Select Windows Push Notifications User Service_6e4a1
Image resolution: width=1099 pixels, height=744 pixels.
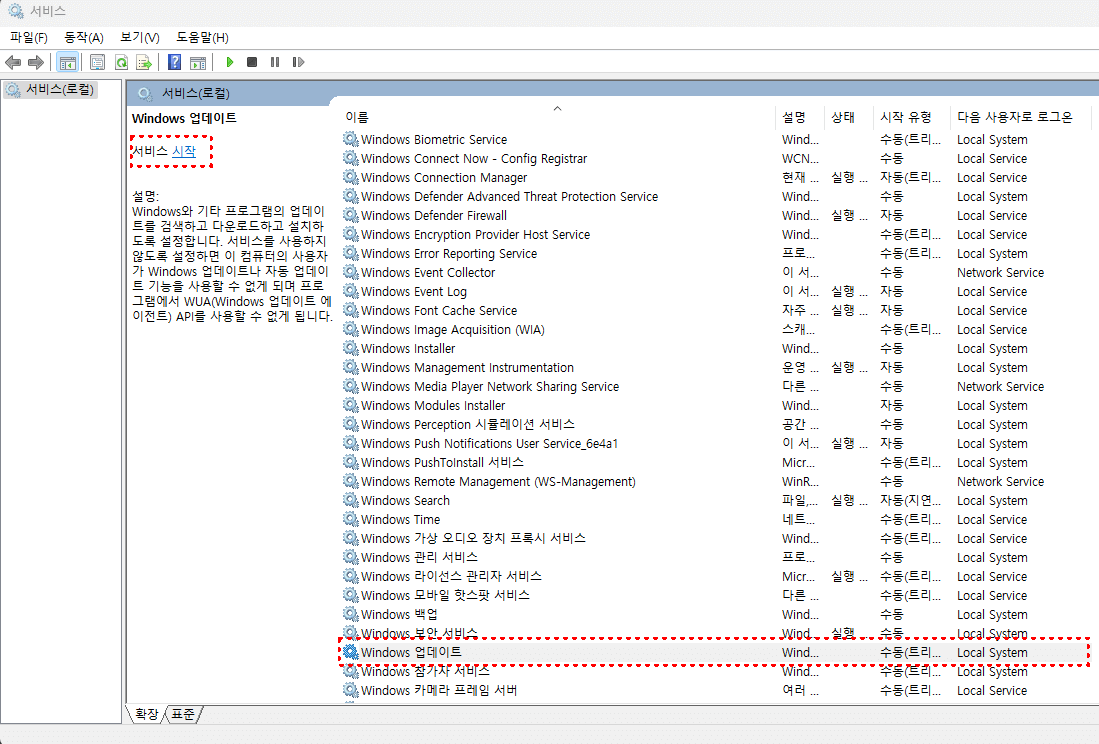click(x=715, y=443)
